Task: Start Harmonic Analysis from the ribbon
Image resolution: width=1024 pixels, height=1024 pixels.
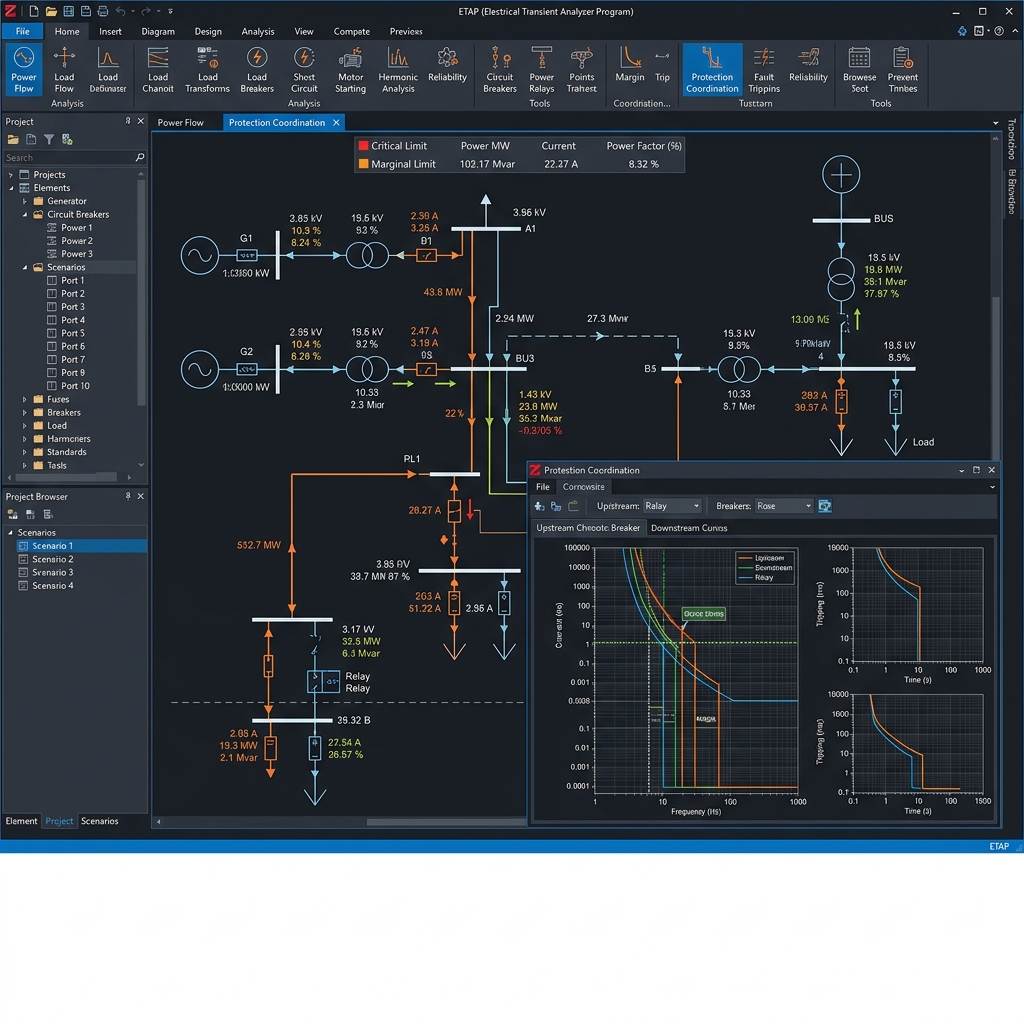Action: pos(398,70)
